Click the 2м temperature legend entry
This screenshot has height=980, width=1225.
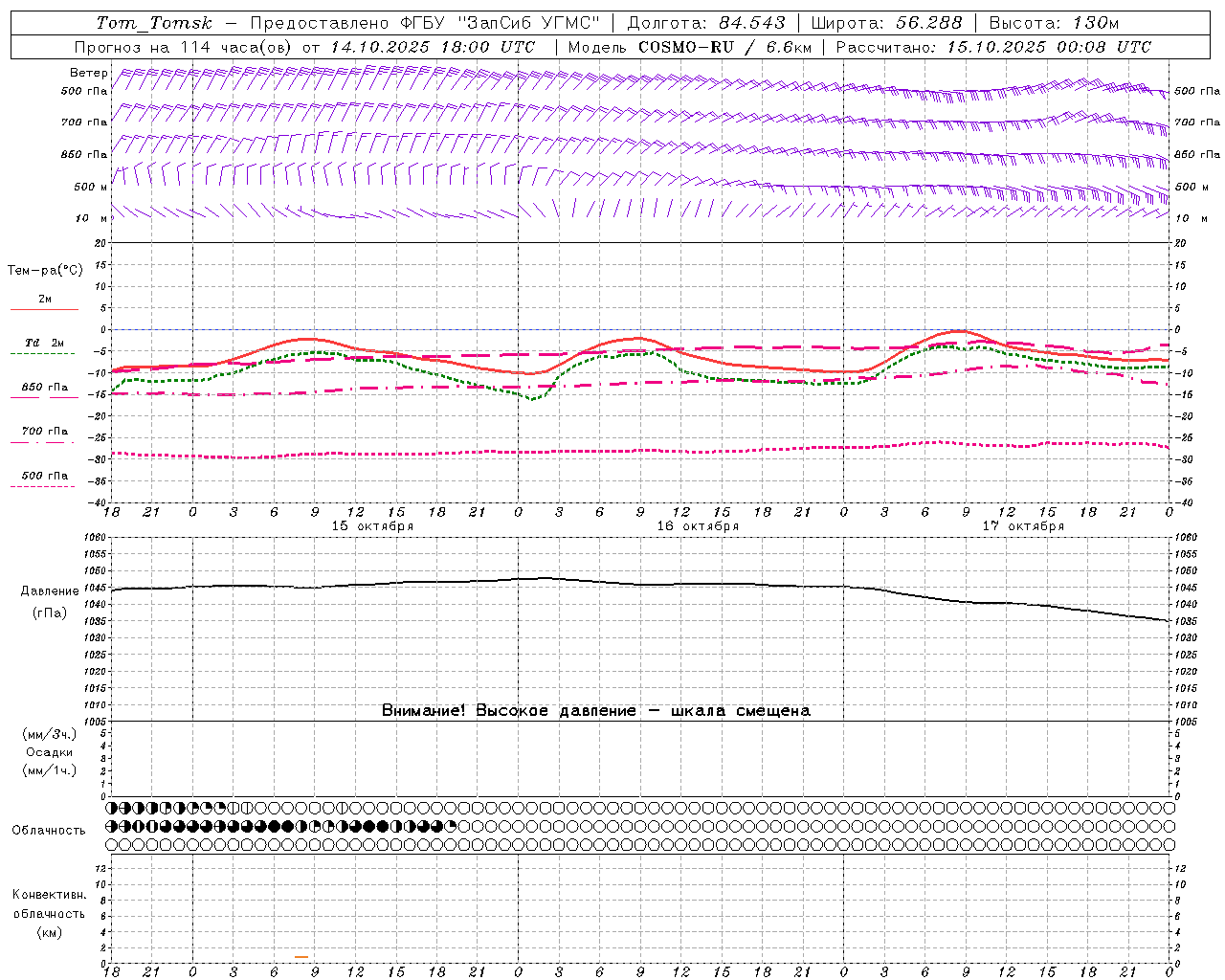click(x=45, y=299)
